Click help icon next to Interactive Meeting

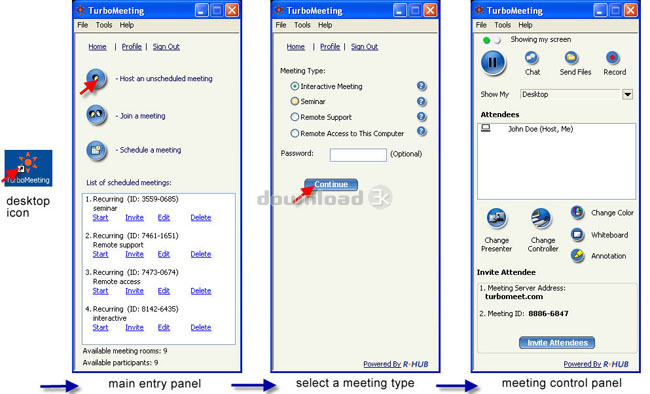point(421,86)
